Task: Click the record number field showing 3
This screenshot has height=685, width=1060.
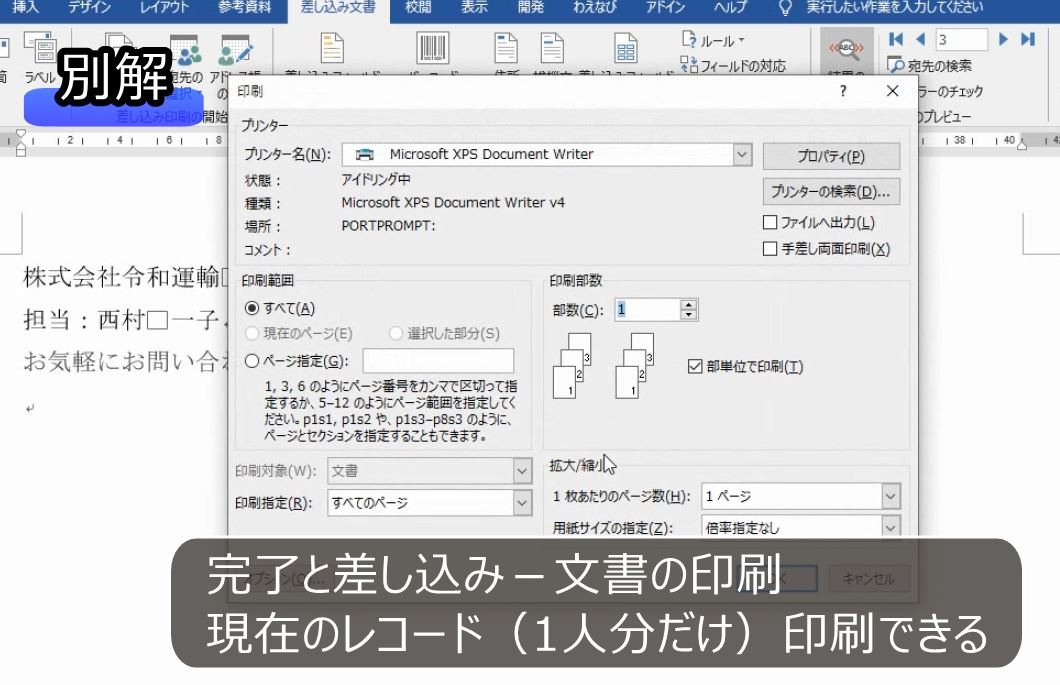Action: click(x=961, y=40)
